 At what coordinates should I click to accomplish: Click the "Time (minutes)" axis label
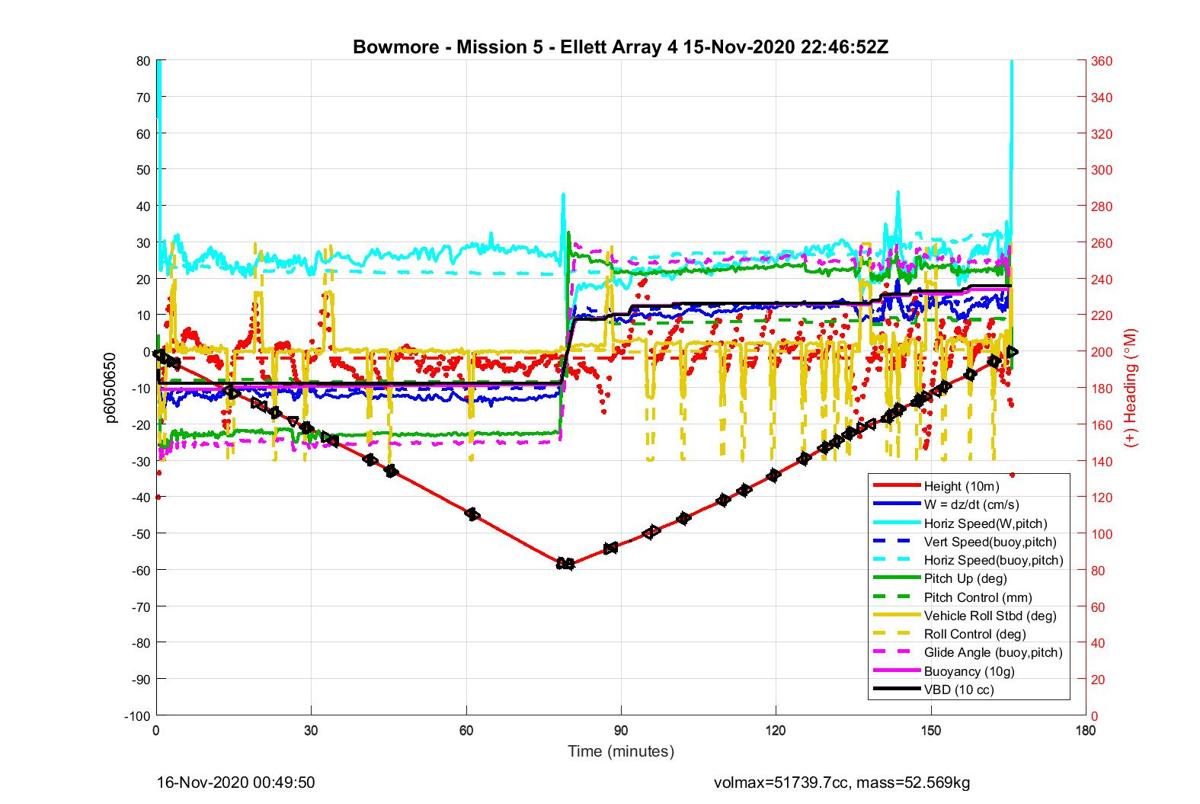click(x=621, y=752)
